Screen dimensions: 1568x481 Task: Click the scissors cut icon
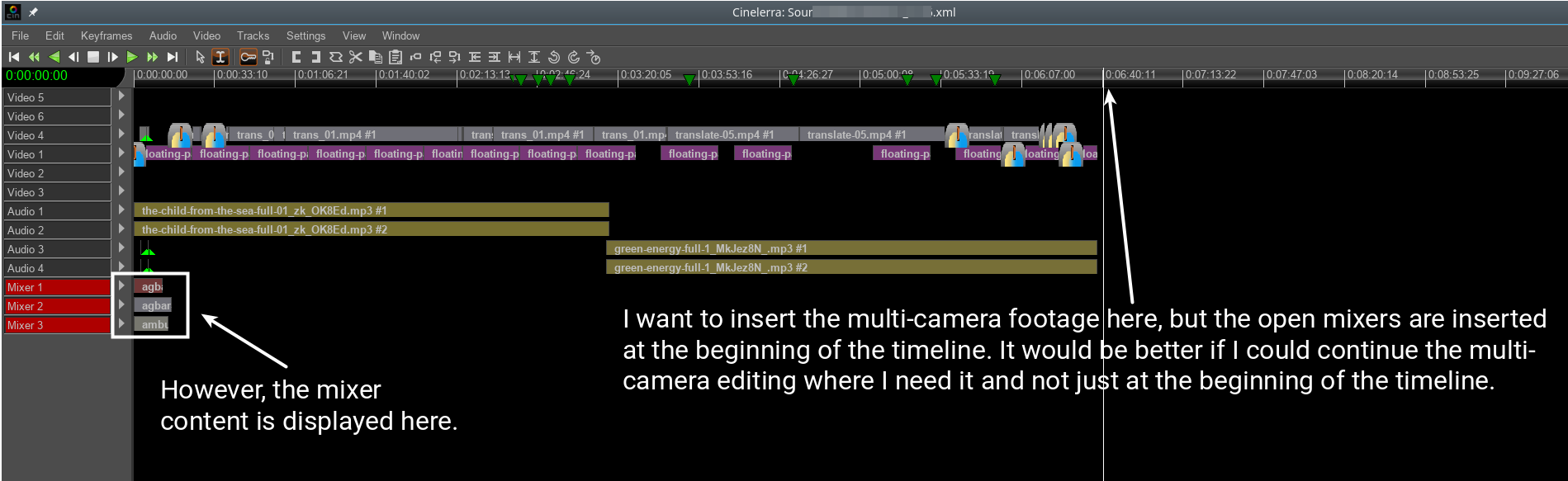(x=355, y=57)
